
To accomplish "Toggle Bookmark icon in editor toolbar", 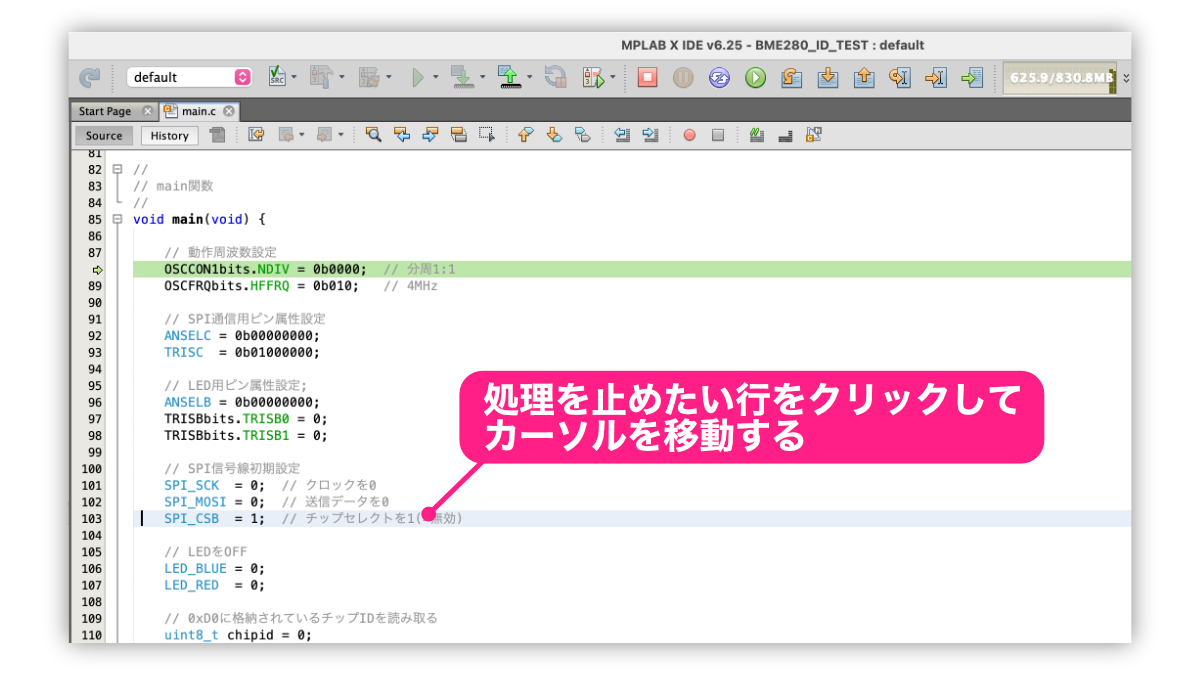I will point(582,135).
